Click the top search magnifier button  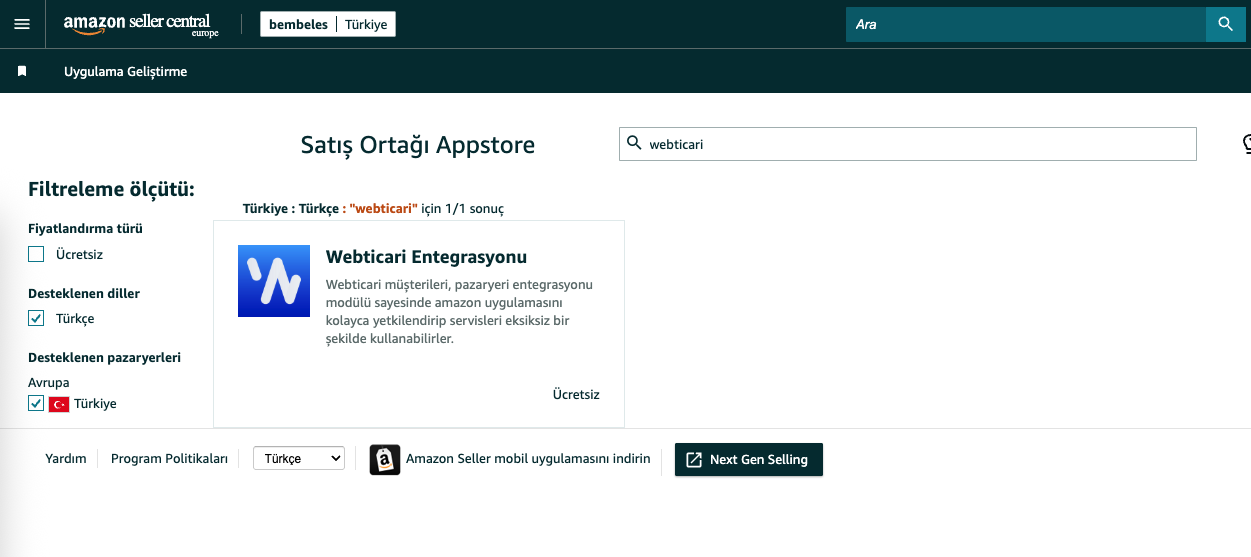coord(1225,24)
